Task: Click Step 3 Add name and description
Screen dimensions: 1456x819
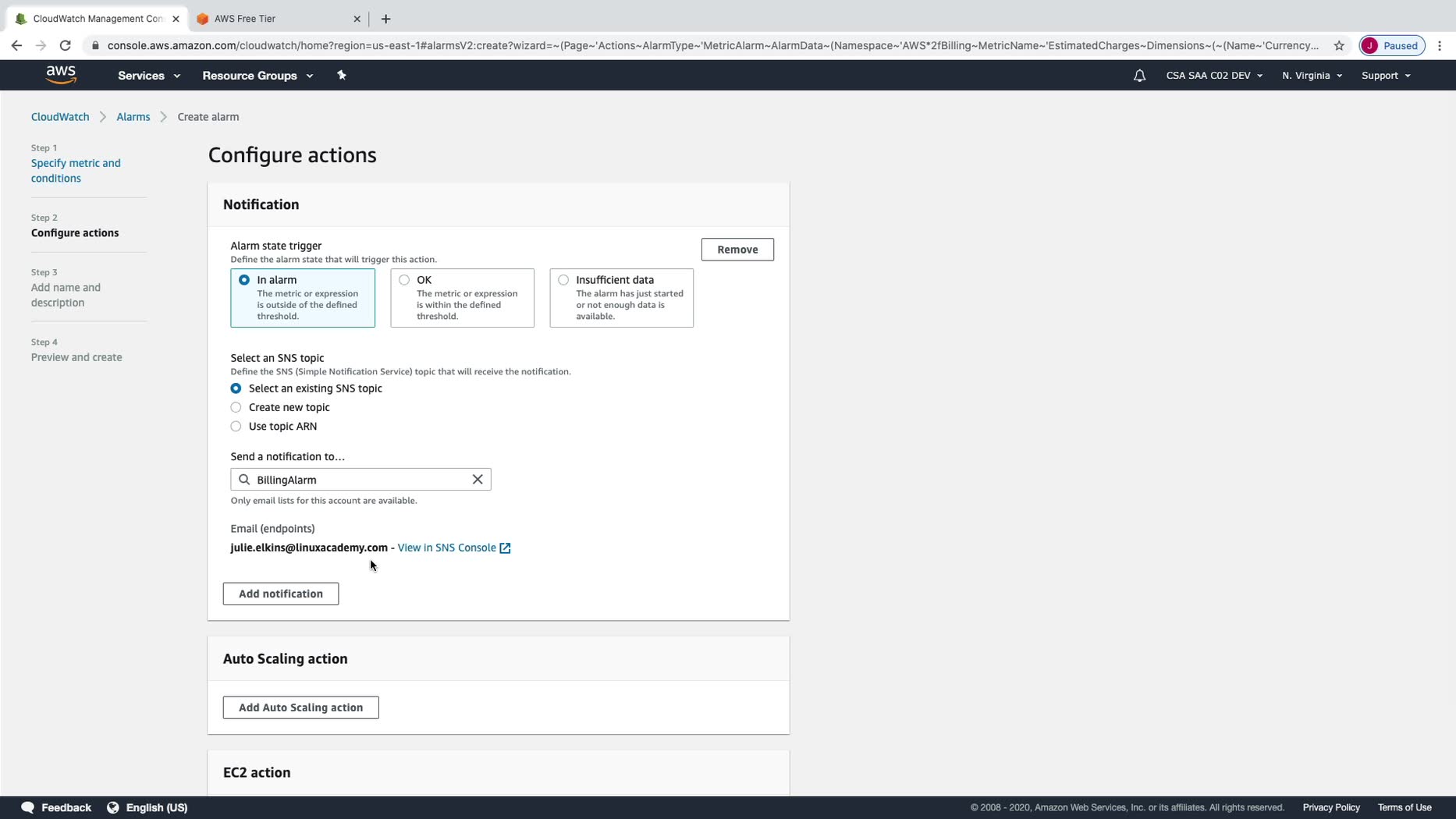Action: 66,295
